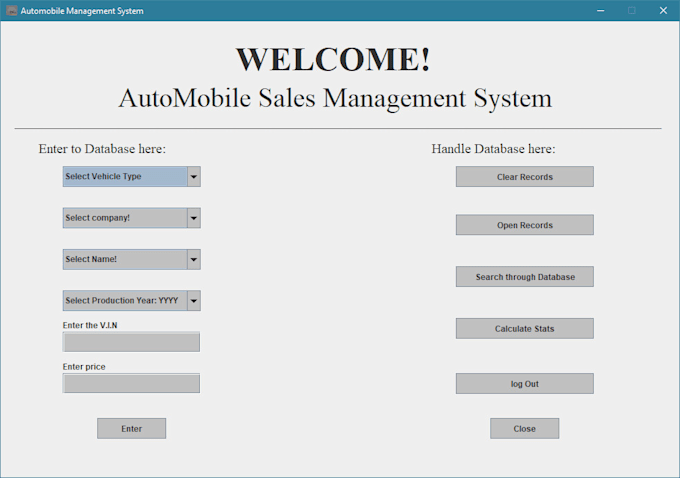
Task: Click the V.I.N input field
Action: point(131,342)
